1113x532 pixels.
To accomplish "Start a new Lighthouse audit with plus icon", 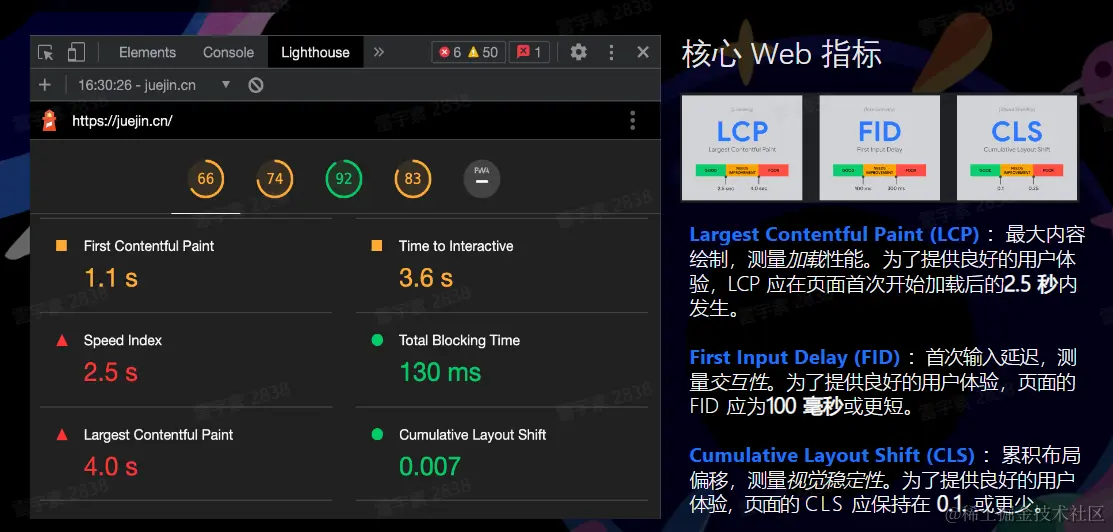I will (x=45, y=85).
